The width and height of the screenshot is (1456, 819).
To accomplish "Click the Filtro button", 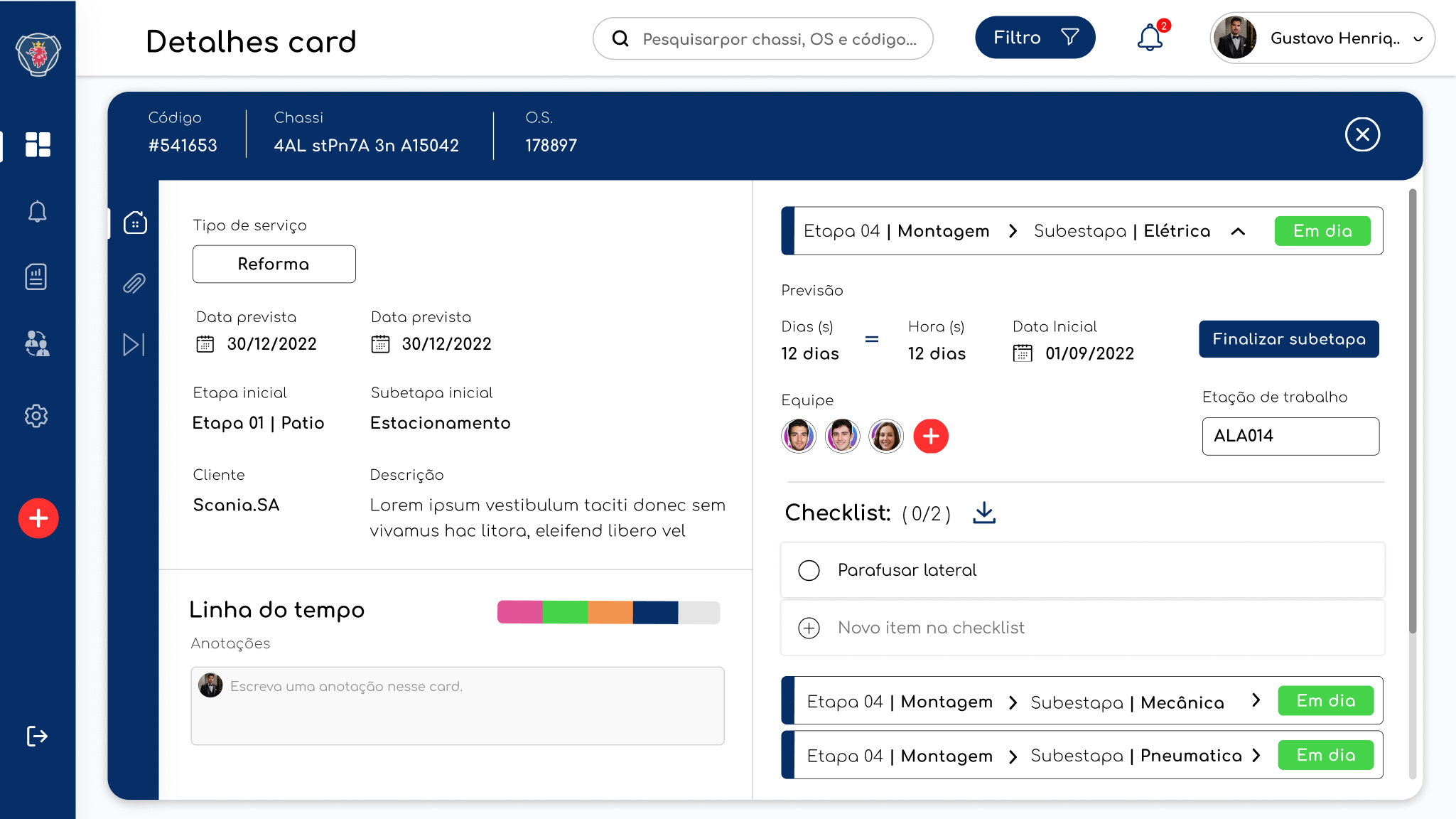I will pyautogui.click(x=1035, y=38).
